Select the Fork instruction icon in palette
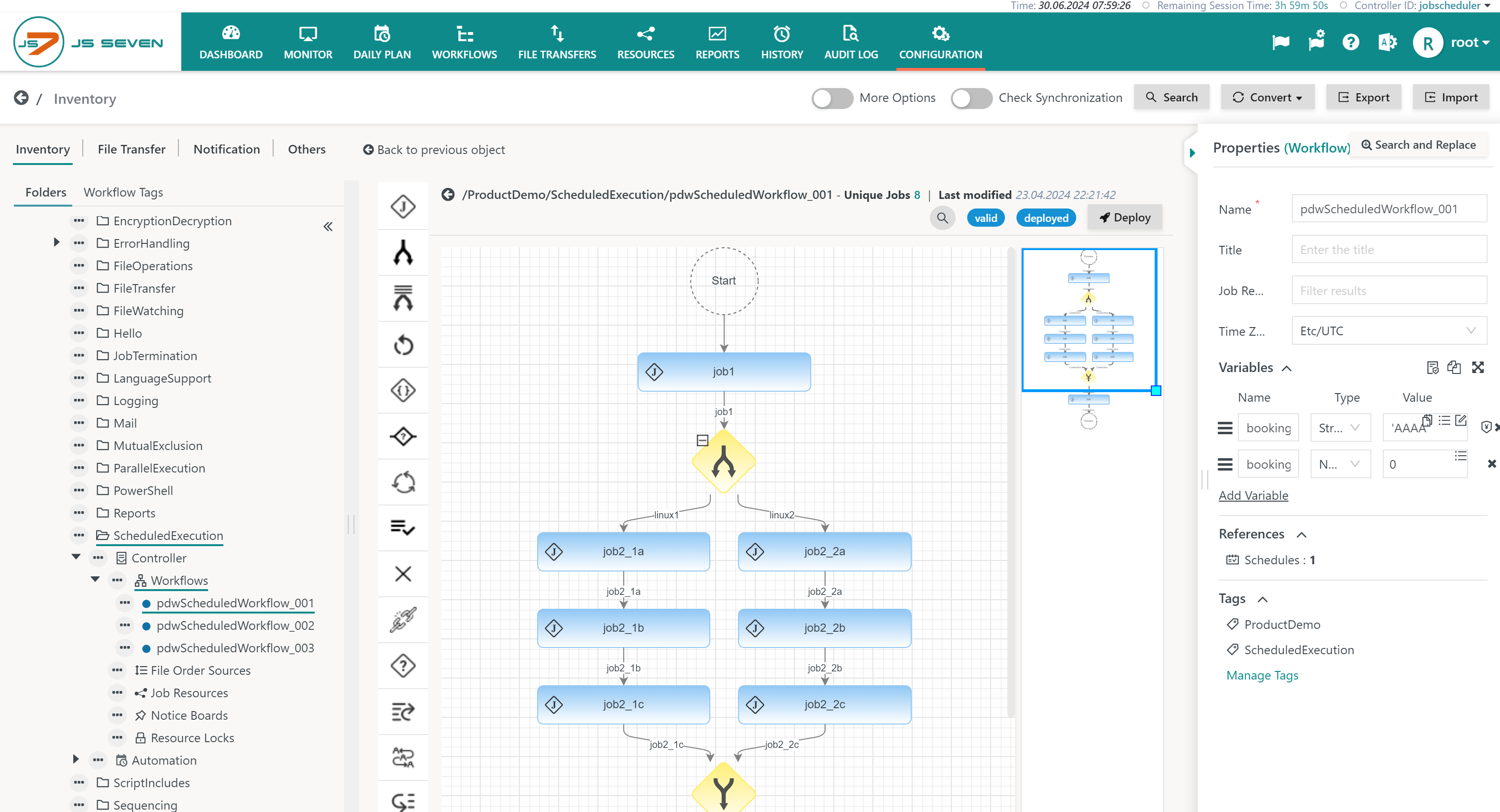Screen dimensions: 1500x812 (403, 252)
